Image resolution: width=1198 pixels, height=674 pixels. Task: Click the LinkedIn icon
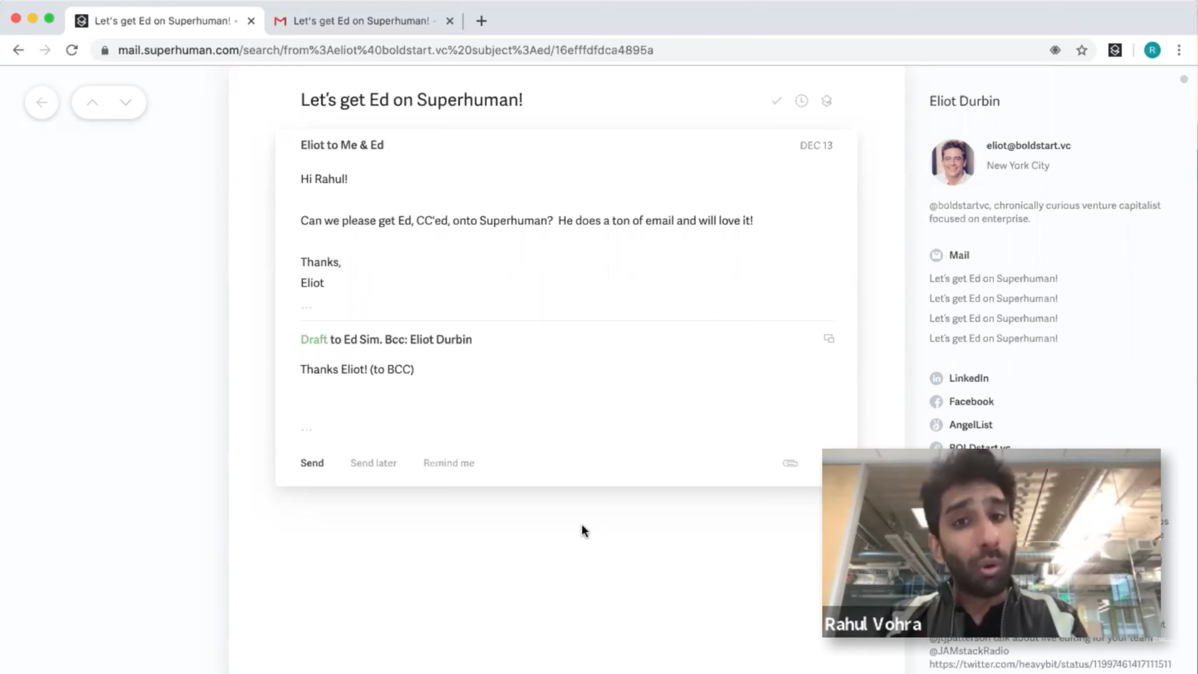tap(936, 378)
